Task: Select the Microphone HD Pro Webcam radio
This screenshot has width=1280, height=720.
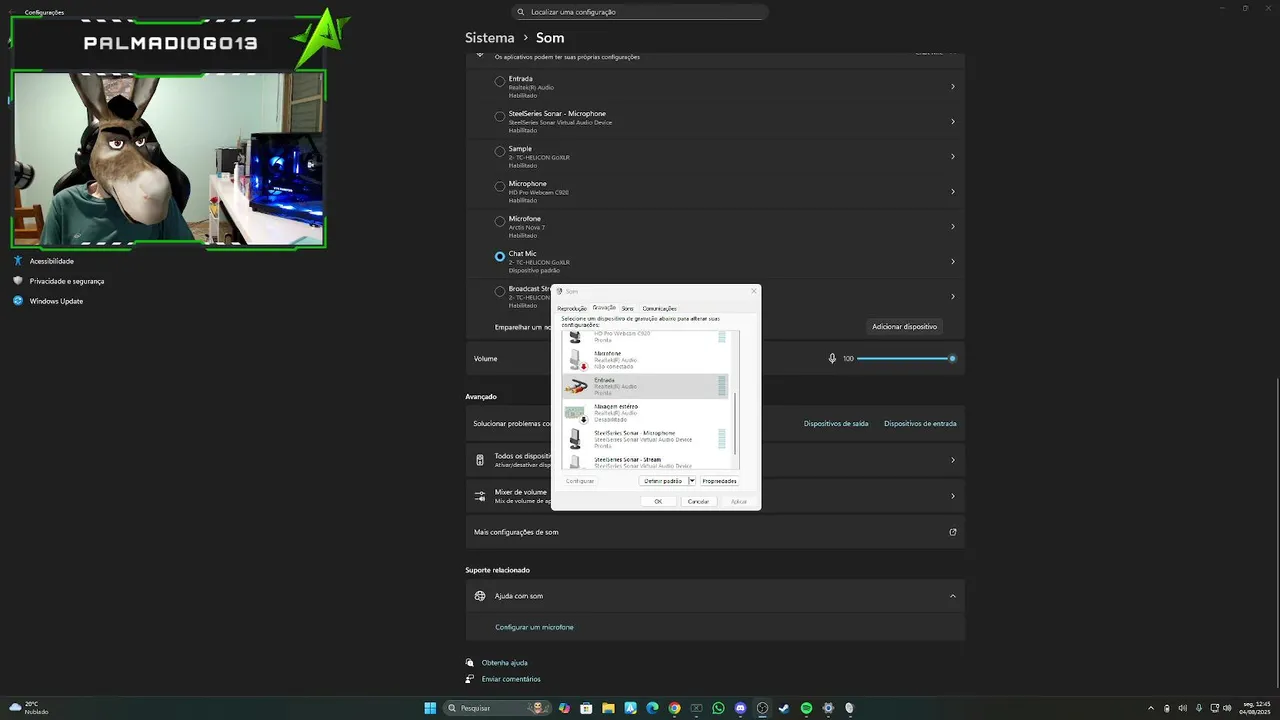Action: click(500, 186)
